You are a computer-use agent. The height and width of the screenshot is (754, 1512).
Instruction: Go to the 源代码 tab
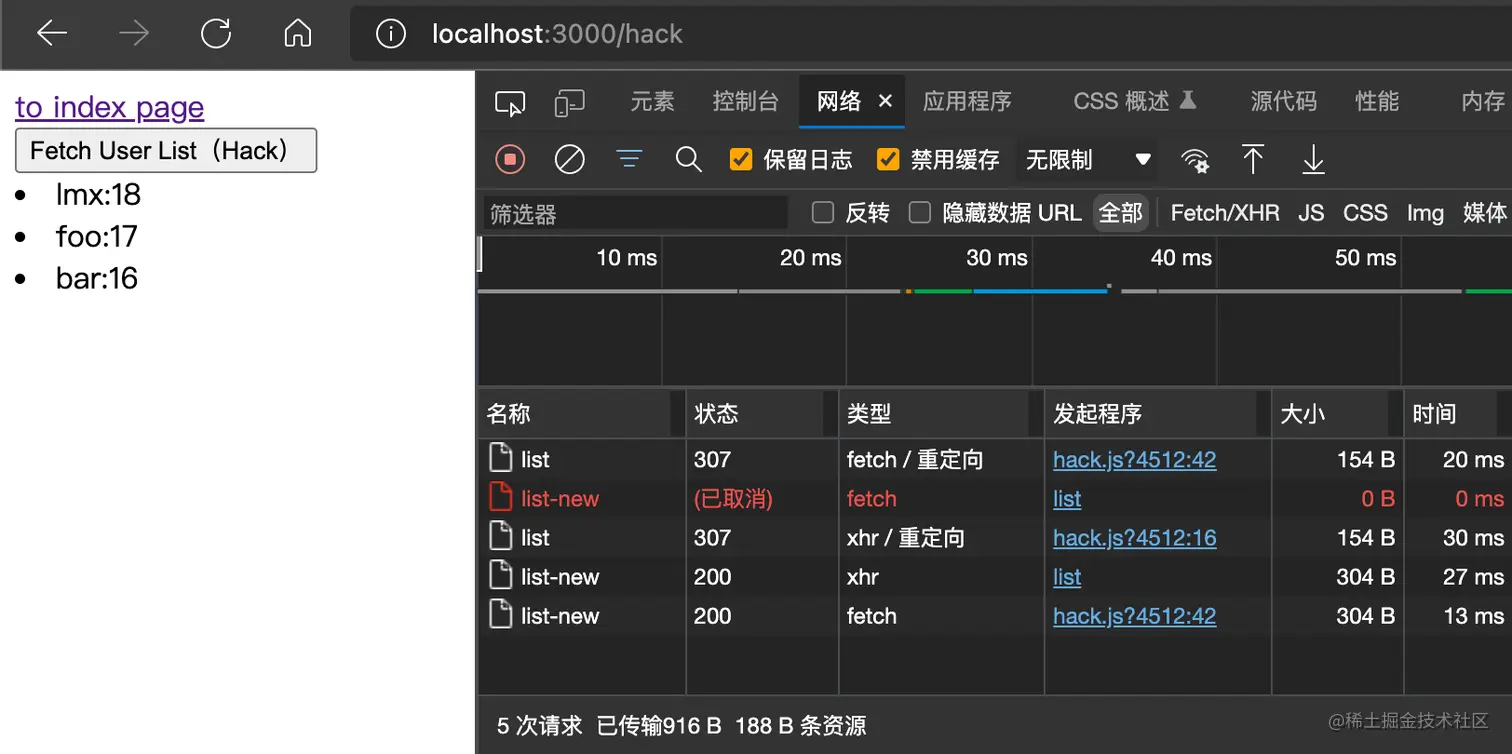click(x=1284, y=101)
